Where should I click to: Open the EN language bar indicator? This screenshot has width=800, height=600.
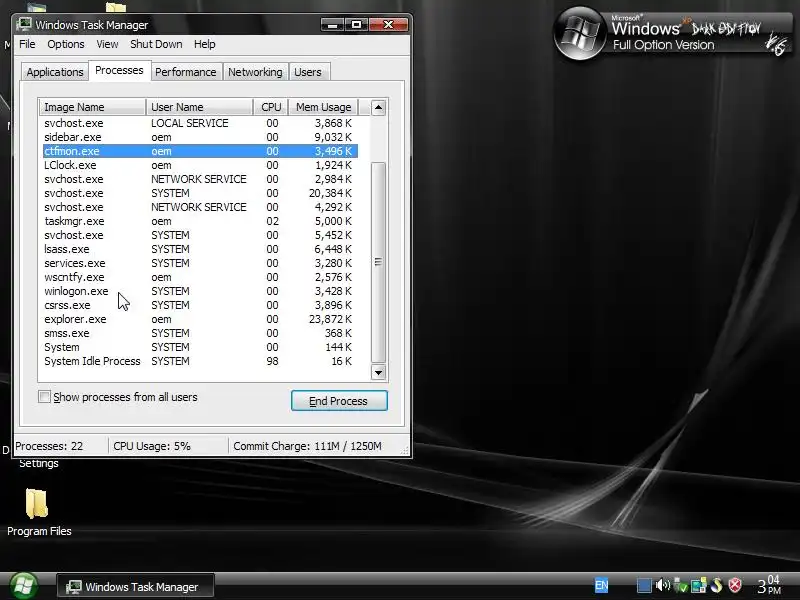602,586
